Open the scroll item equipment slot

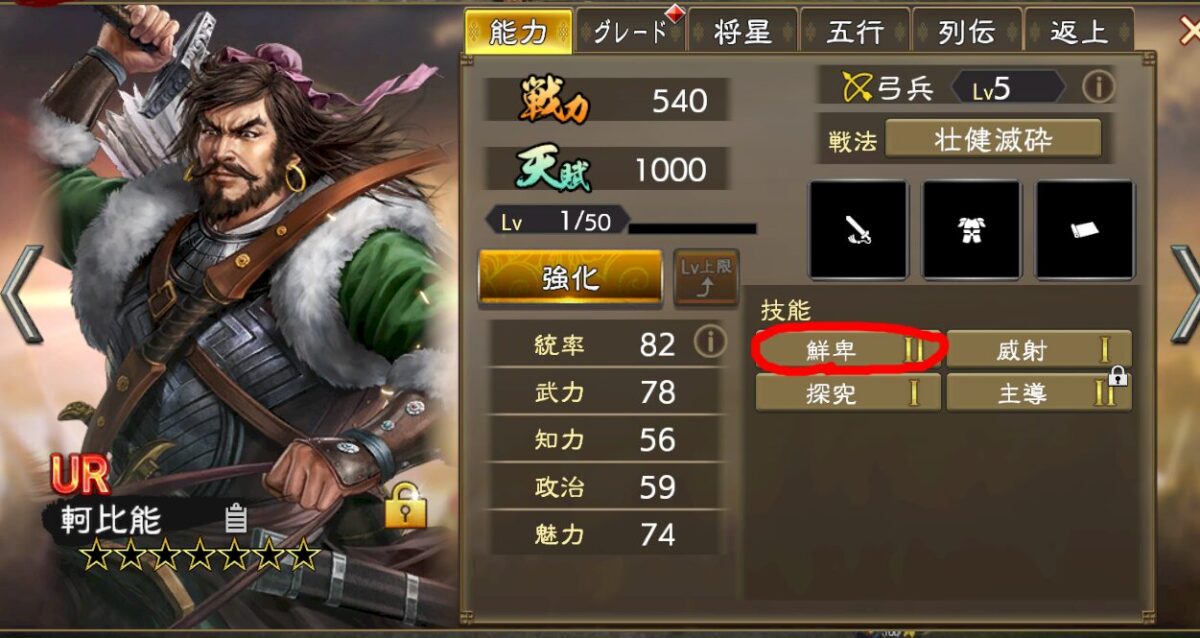tap(1085, 230)
